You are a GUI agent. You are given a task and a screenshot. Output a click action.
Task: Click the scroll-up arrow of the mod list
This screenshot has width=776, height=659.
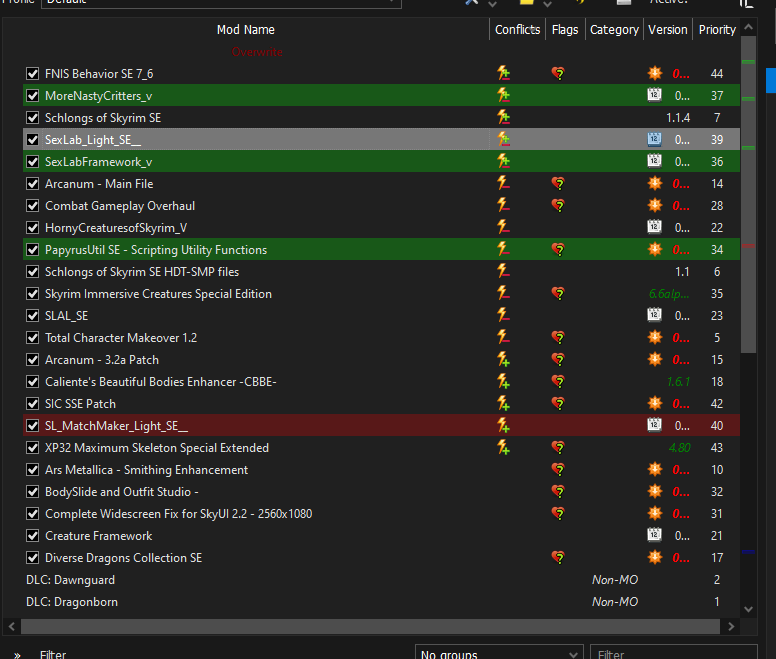[x=748, y=27]
